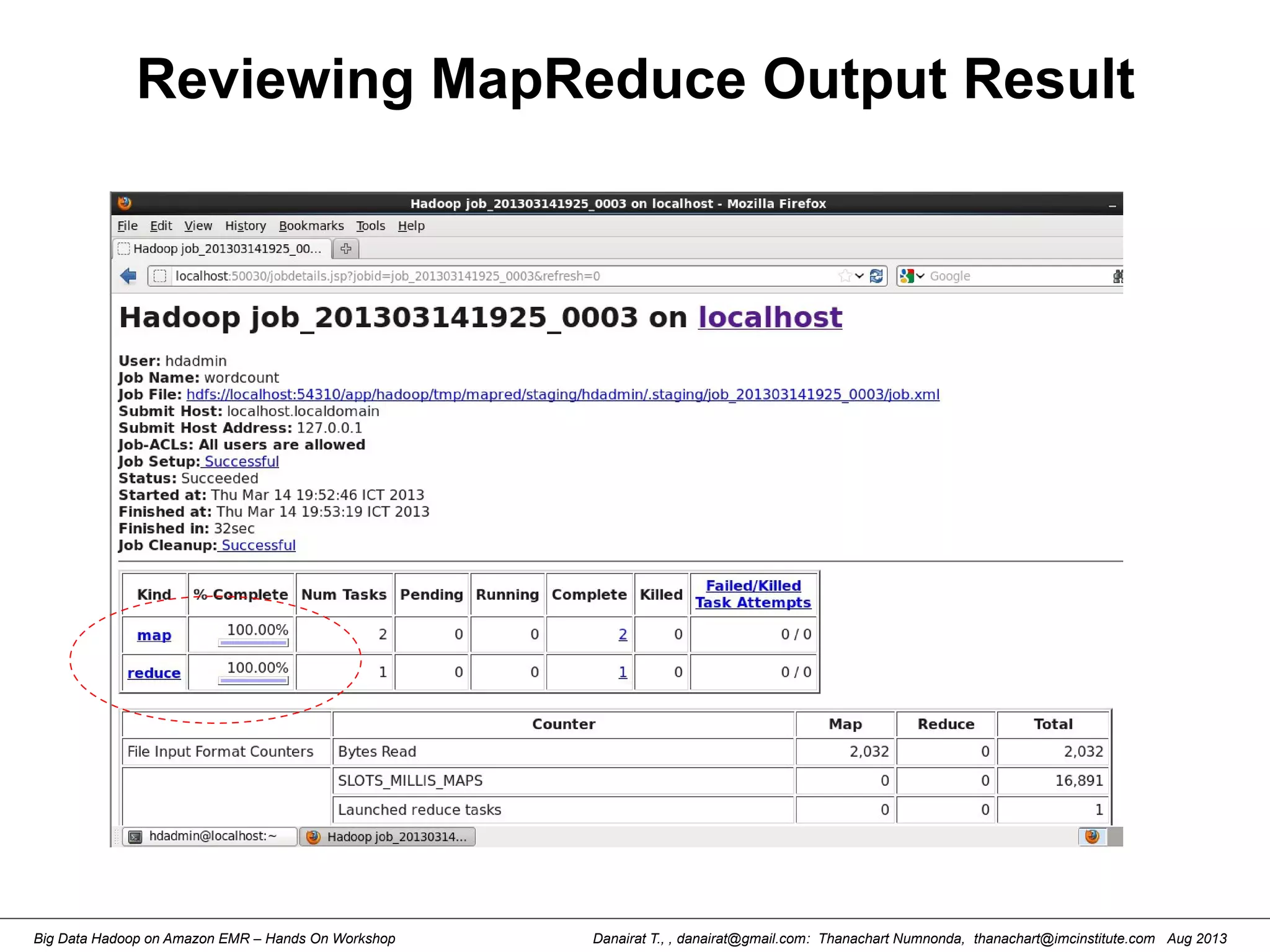Click the 'SLOTS_MILLIS_MAPS' counter cell
Viewport: 1270px width, 952px height.
563,780
